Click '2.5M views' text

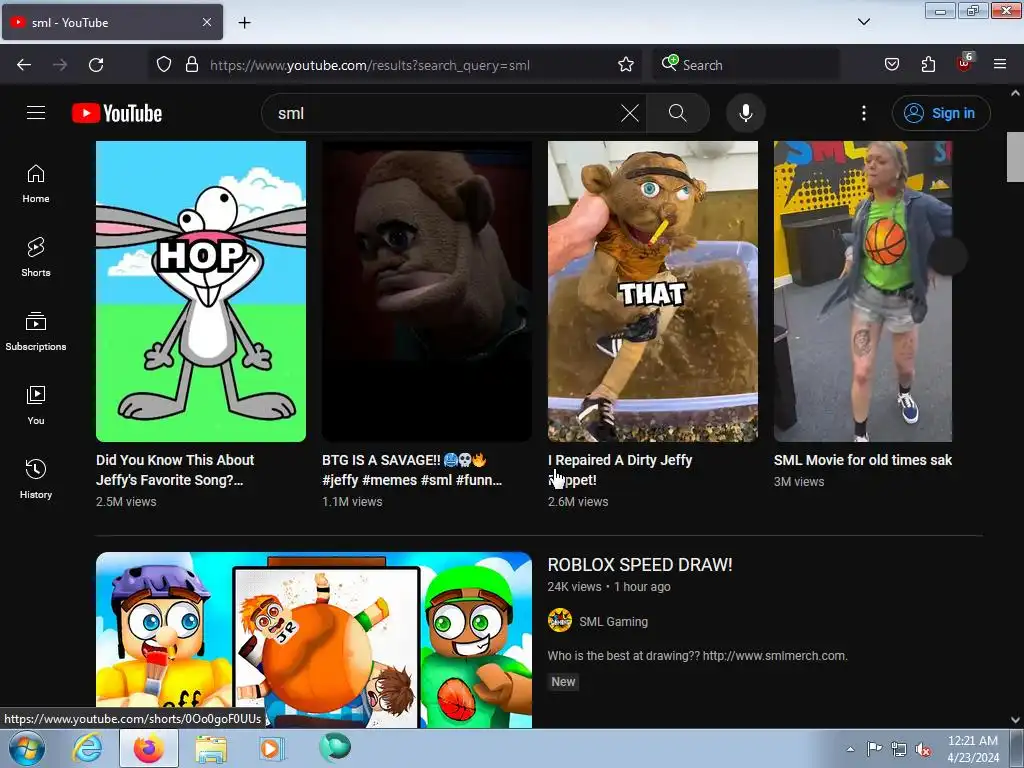[126, 502]
